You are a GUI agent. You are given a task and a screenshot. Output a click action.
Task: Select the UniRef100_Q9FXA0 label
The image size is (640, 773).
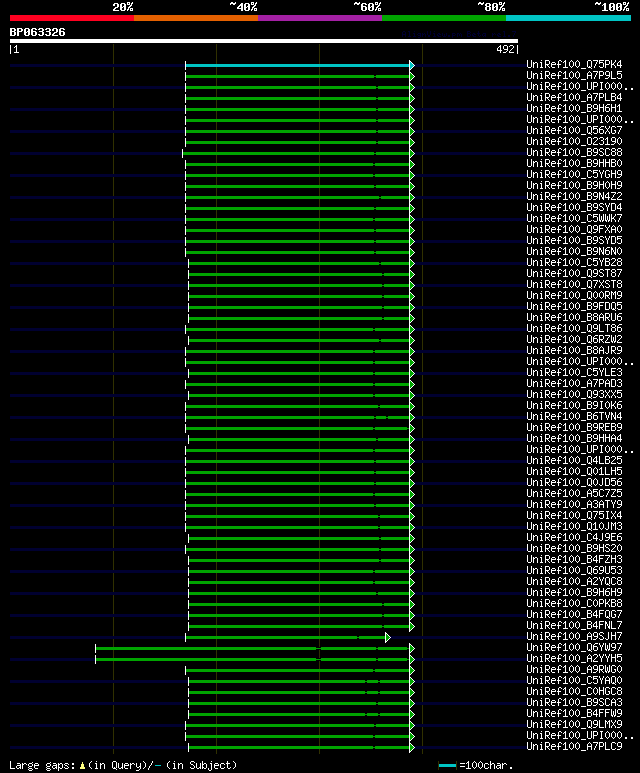pos(574,229)
